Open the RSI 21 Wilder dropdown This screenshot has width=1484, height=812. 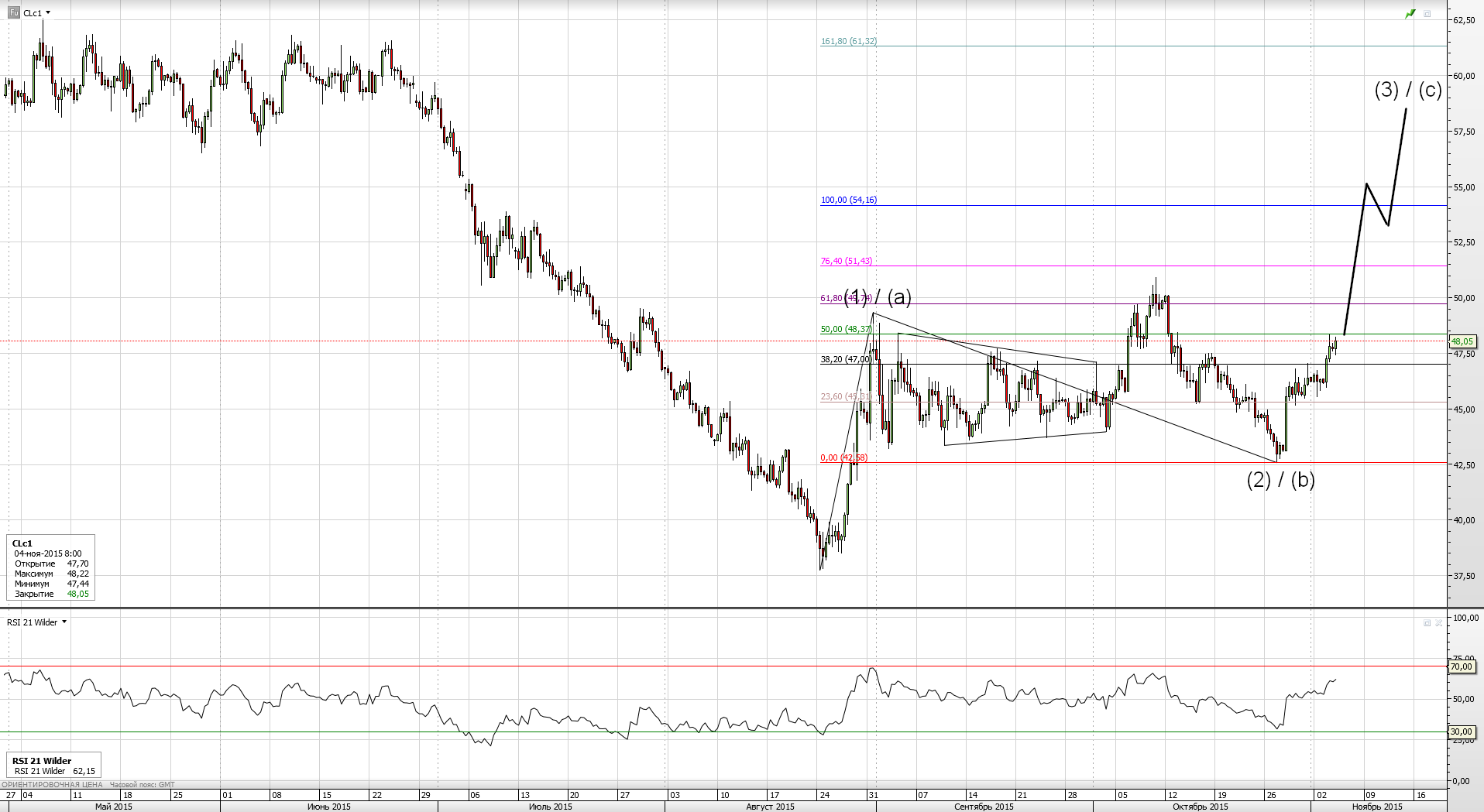[x=64, y=622]
